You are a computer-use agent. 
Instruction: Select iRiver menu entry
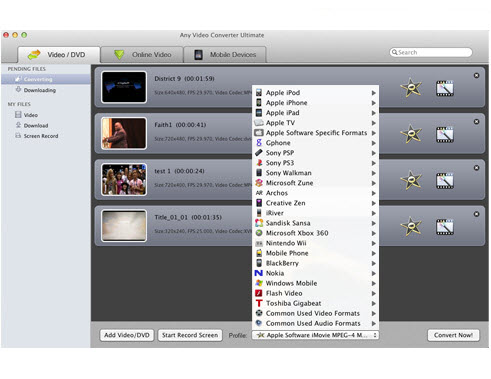pyautogui.click(x=315, y=213)
